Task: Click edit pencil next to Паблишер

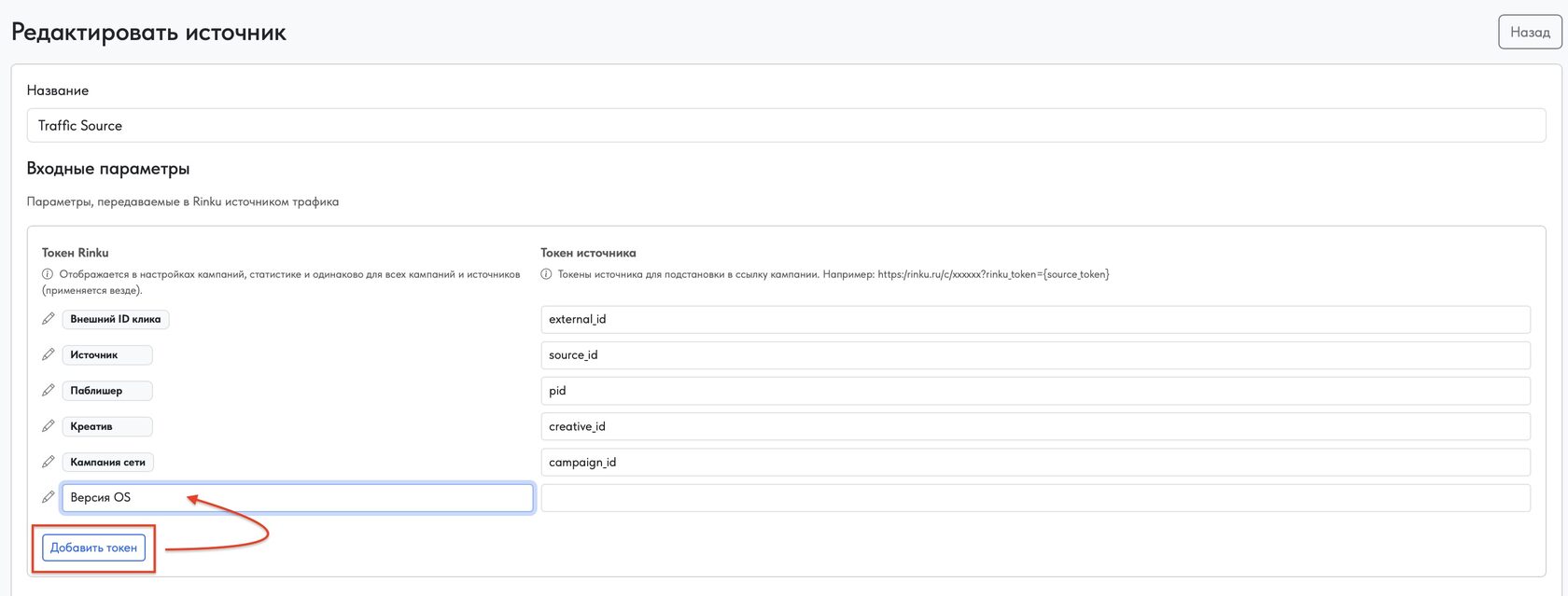Action: coord(49,390)
